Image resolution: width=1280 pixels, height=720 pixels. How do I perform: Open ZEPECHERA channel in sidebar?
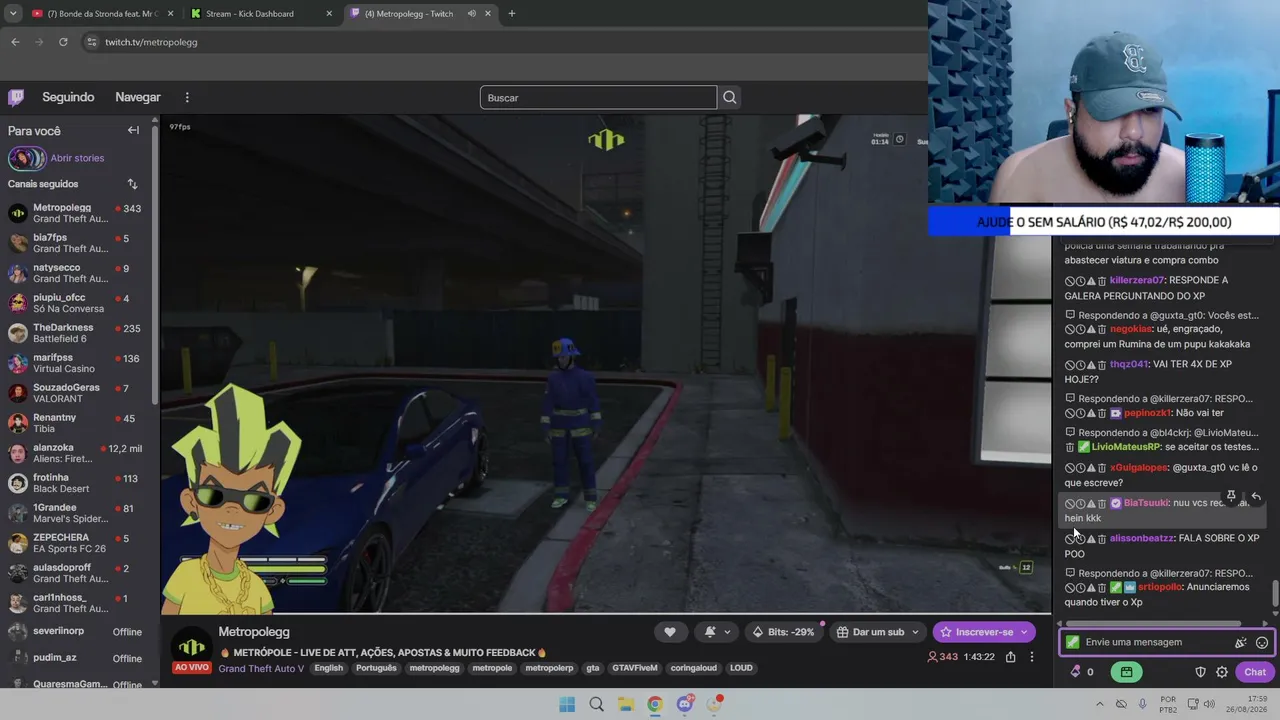coord(75,543)
